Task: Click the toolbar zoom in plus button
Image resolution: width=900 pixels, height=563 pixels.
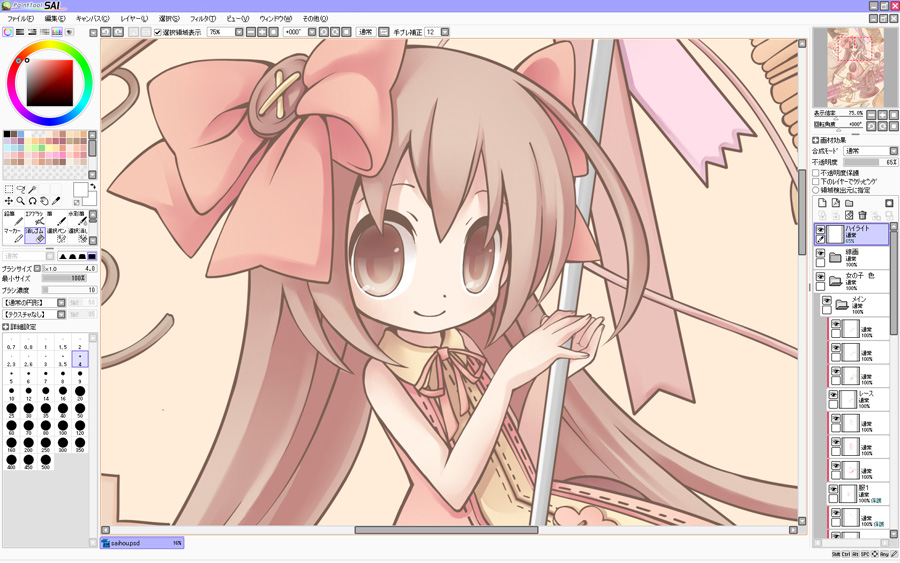Action: 262,32
